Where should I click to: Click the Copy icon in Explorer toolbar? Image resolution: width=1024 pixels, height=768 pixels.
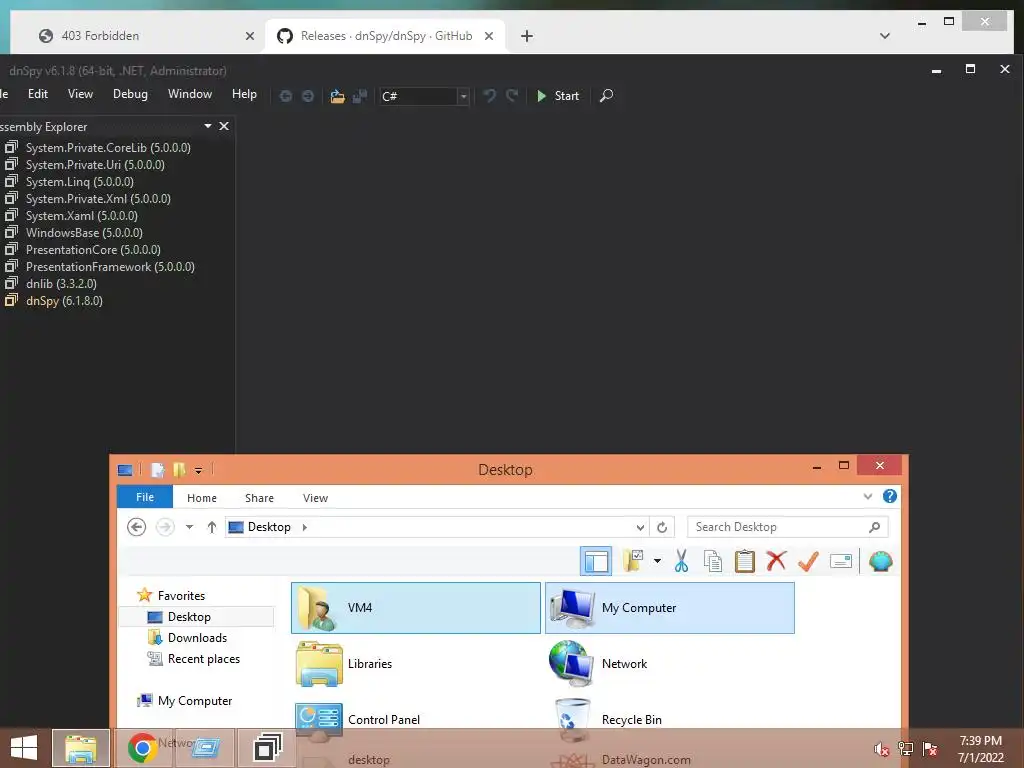pos(712,561)
